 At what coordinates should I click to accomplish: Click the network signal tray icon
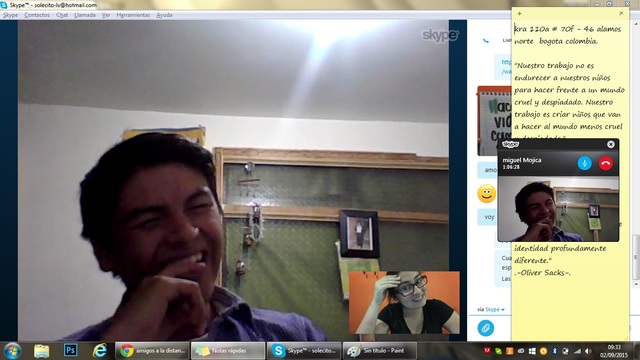tap(577, 351)
